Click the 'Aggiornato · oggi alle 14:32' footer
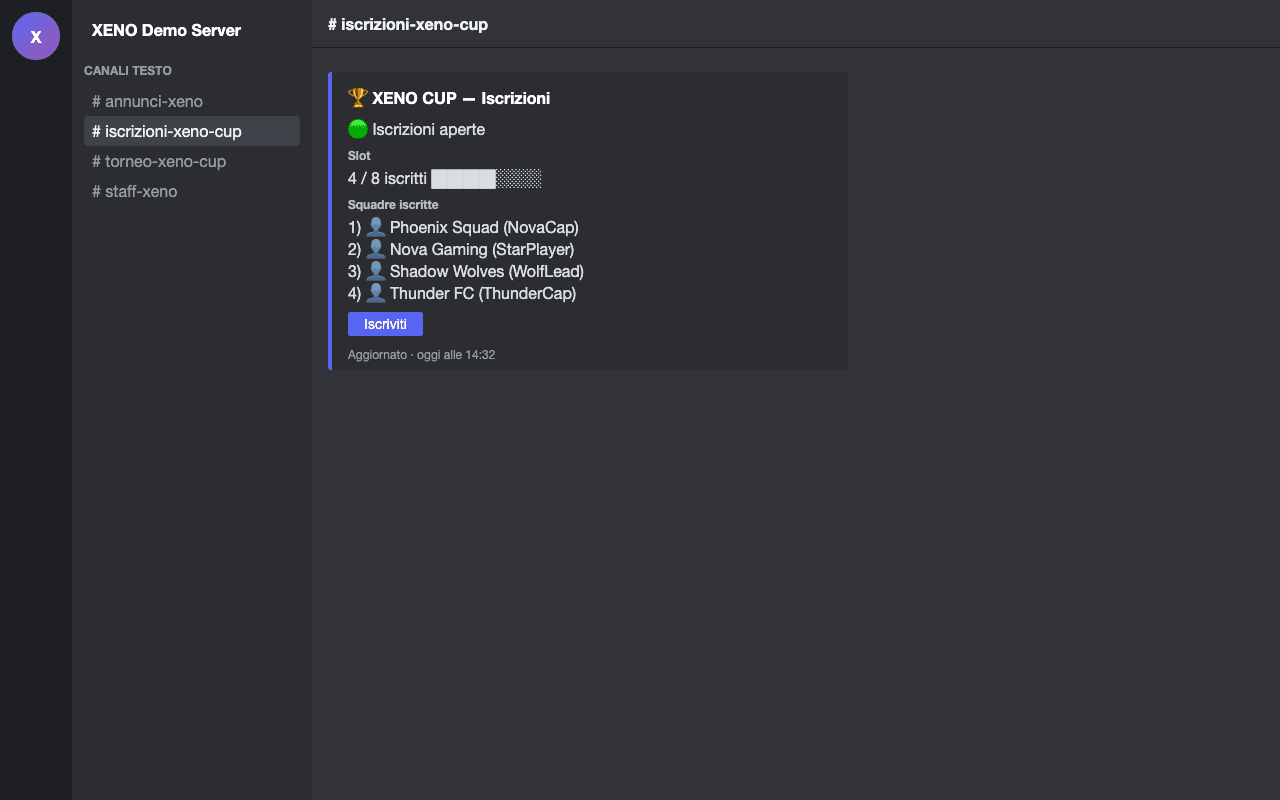 tap(421, 355)
